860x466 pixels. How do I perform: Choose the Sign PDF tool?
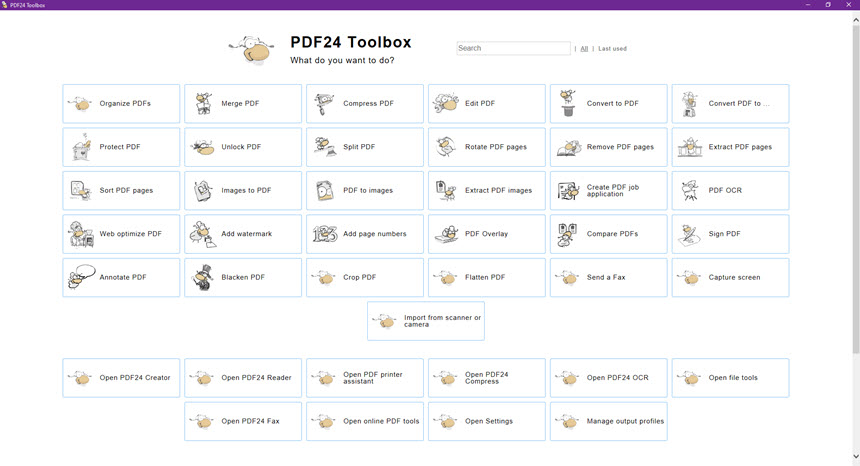coord(730,234)
